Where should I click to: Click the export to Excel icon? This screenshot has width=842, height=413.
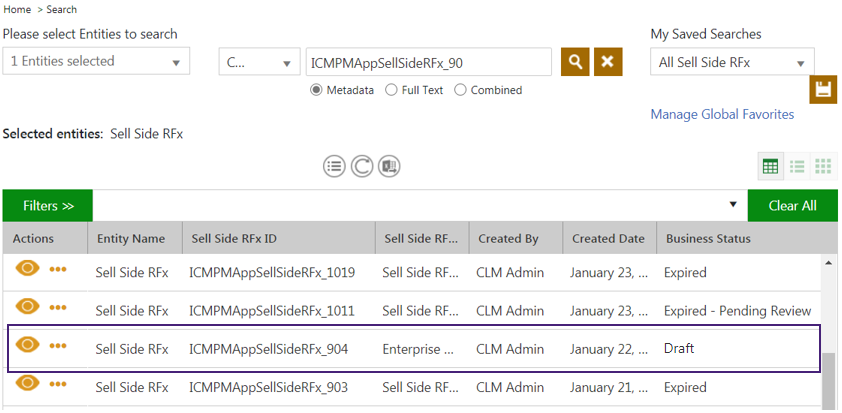[x=389, y=166]
